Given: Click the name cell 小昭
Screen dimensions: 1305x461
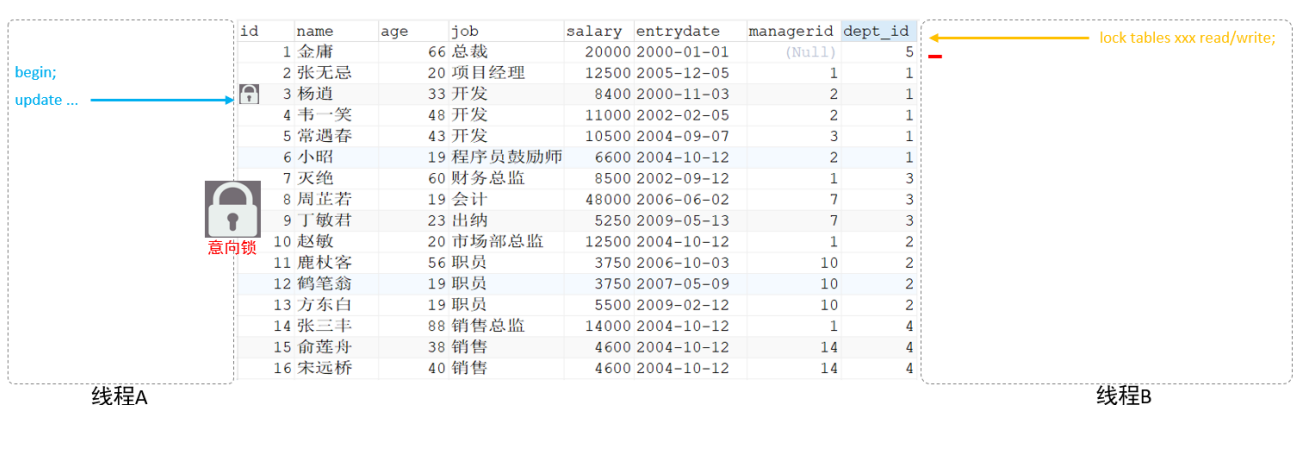Looking at the screenshot, I should click(314, 157).
